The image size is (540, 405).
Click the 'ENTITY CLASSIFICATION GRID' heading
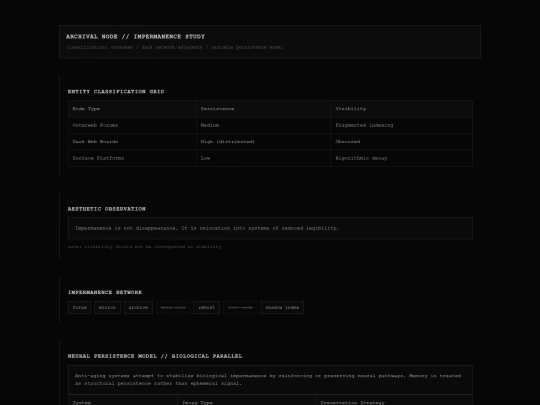click(x=116, y=92)
